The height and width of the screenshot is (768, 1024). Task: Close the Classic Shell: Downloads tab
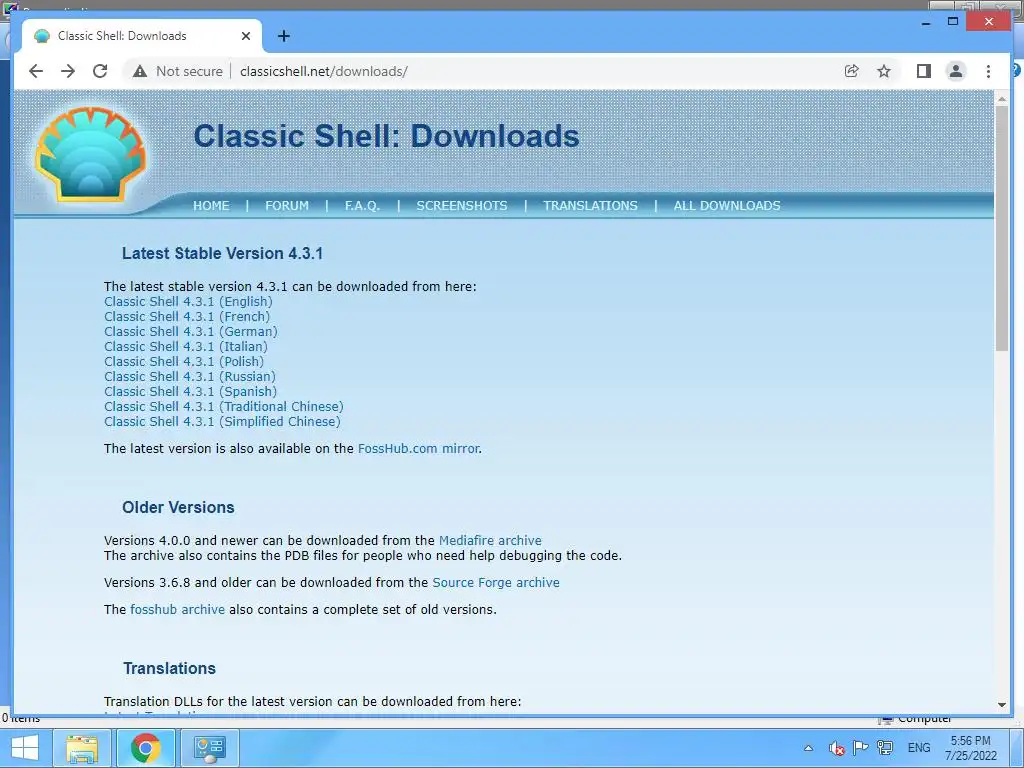(246, 36)
